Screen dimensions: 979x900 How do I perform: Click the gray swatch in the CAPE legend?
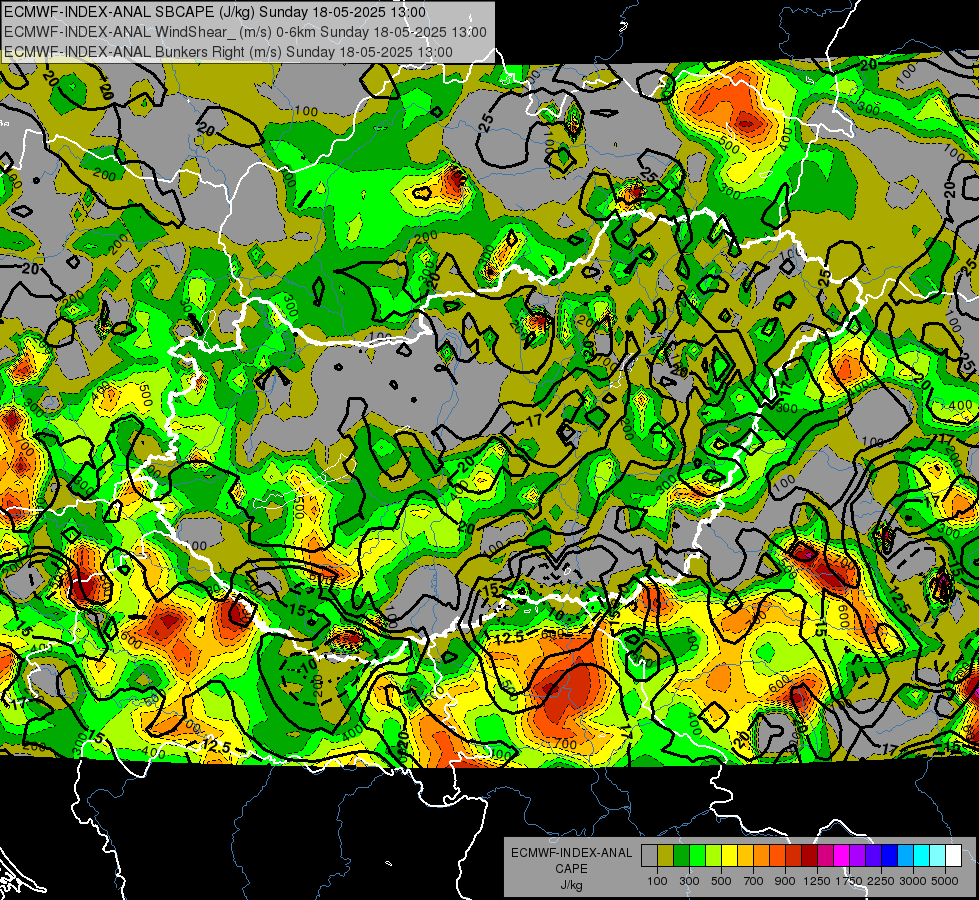click(x=649, y=856)
